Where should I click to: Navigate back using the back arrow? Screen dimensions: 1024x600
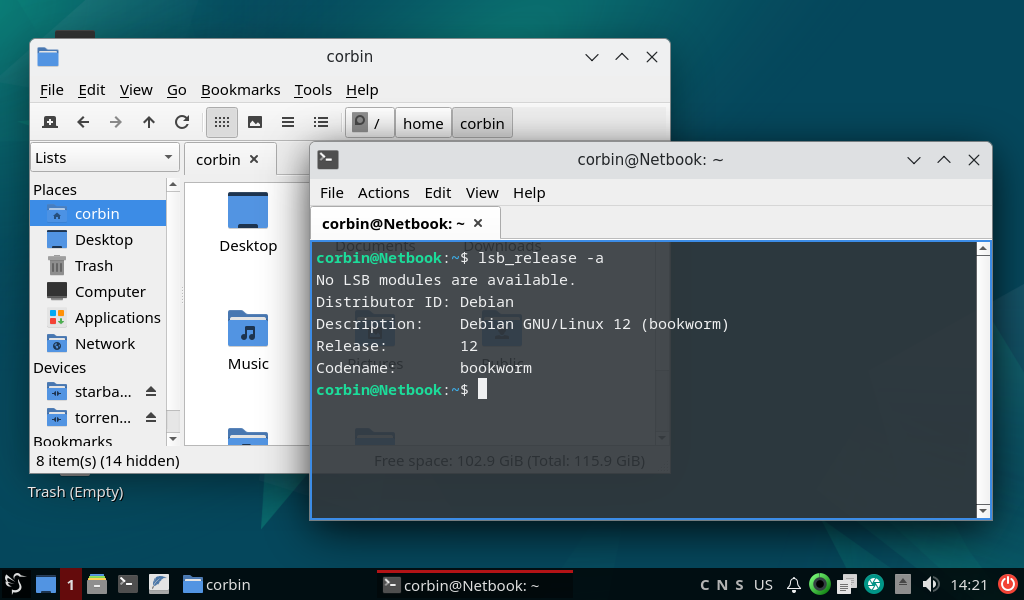point(83,121)
